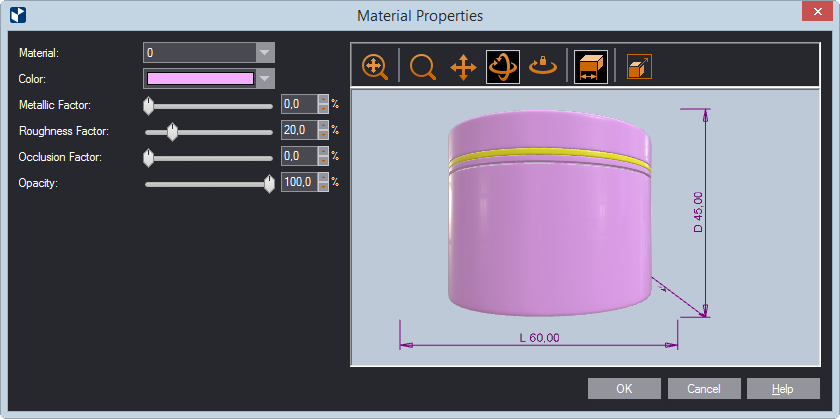Viewport: 840px width, 419px height.
Task: Click the Occlusion Factor slider handle
Action: (148, 158)
